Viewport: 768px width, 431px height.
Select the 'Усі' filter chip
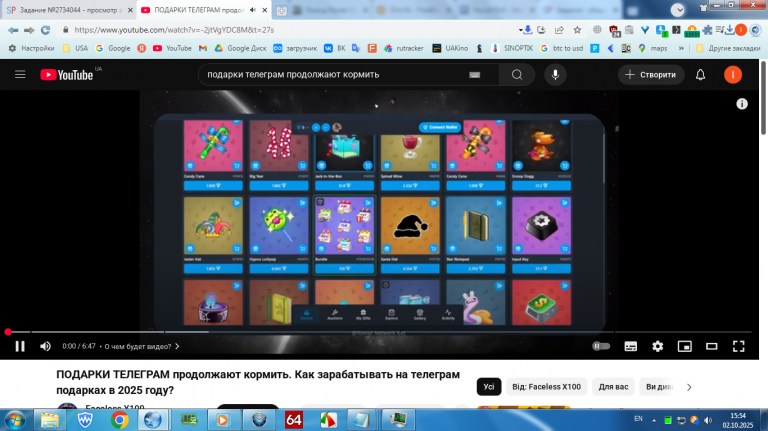pos(489,386)
